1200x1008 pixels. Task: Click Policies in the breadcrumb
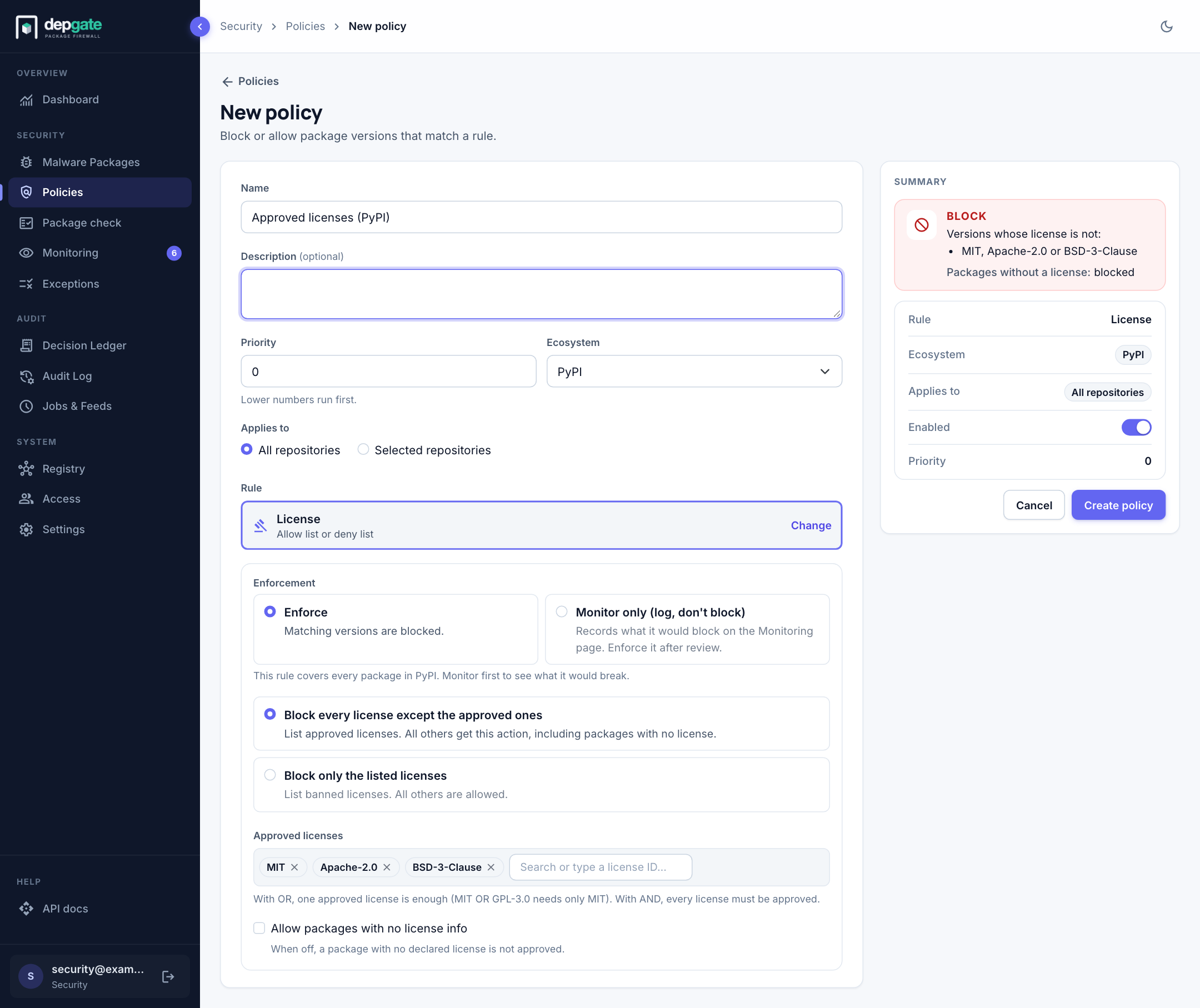tap(306, 26)
